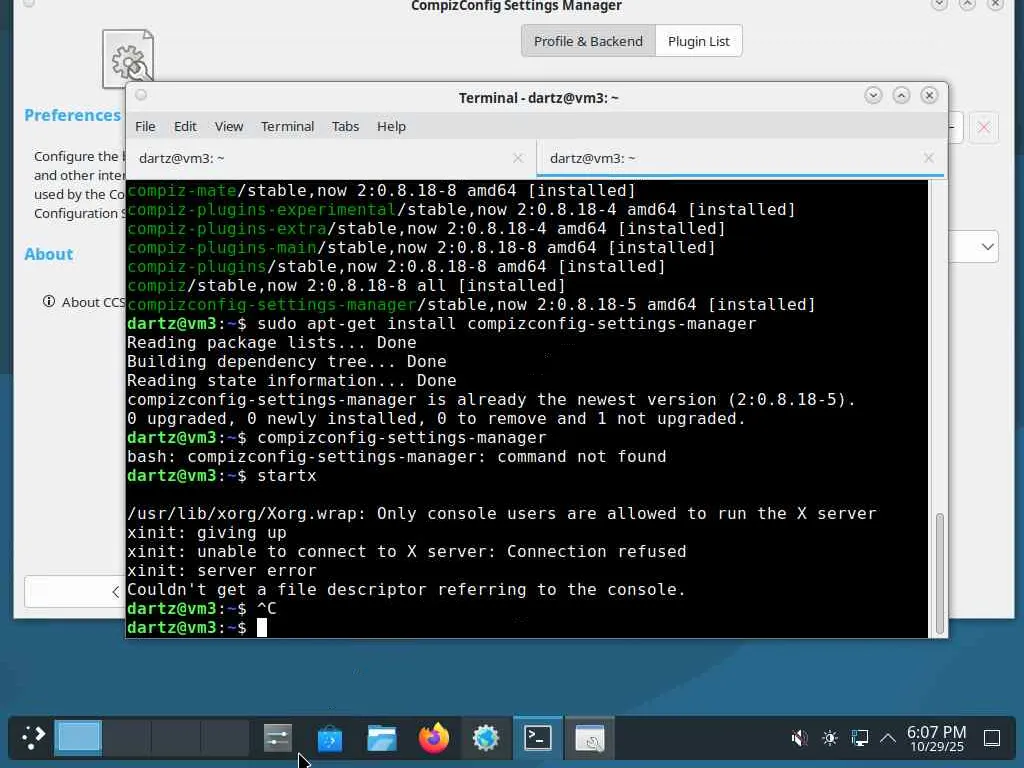Switch to Profile & Backend in CompizConfig
The width and height of the screenshot is (1024, 768).
click(x=588, y=41)
